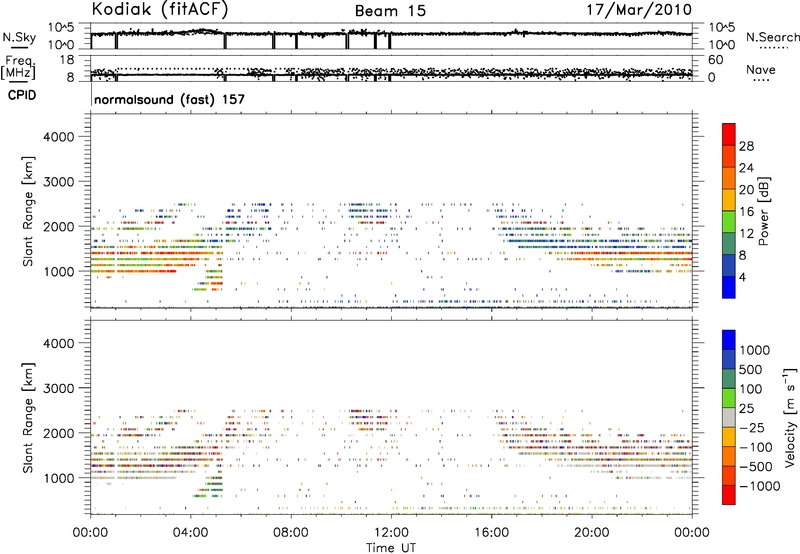Click the "08:00" time axis tick label
Image resolution: width=800 pixels, height=554 pixels.
coord(291,533)
